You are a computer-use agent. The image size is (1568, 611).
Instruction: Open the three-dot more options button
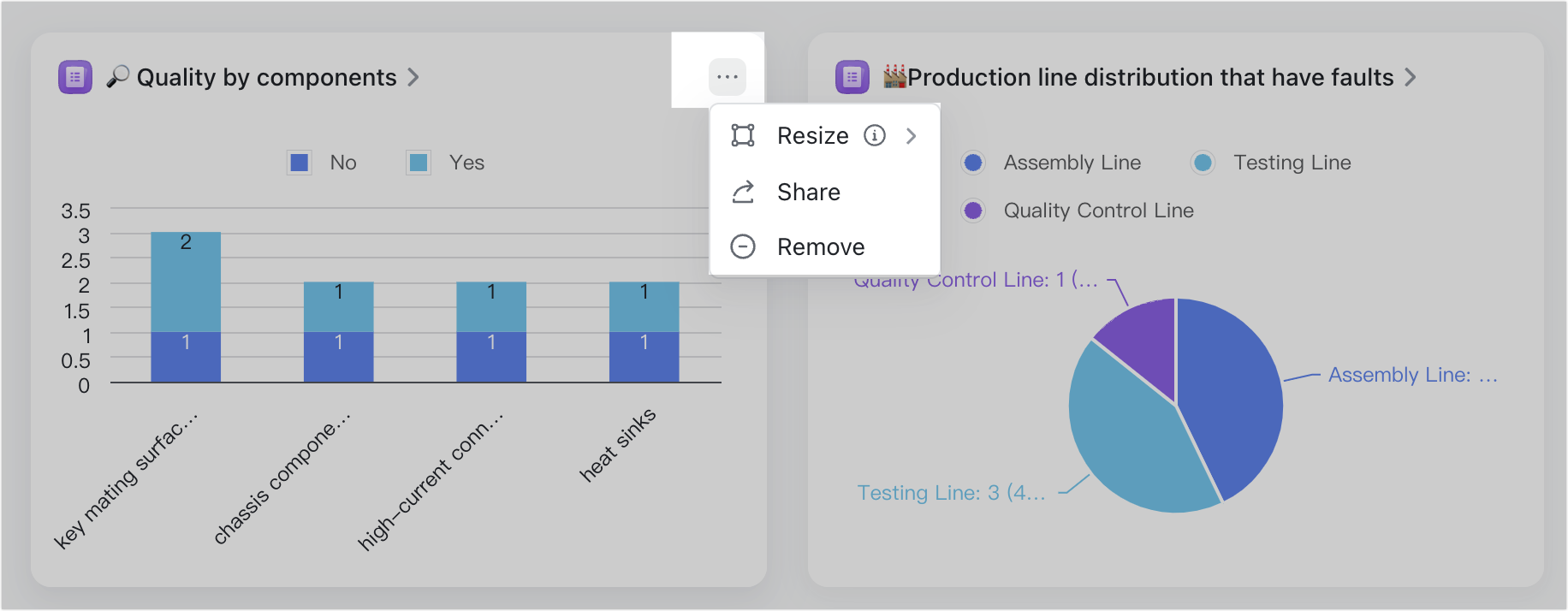pyautogui.click(x=728, y=77)
